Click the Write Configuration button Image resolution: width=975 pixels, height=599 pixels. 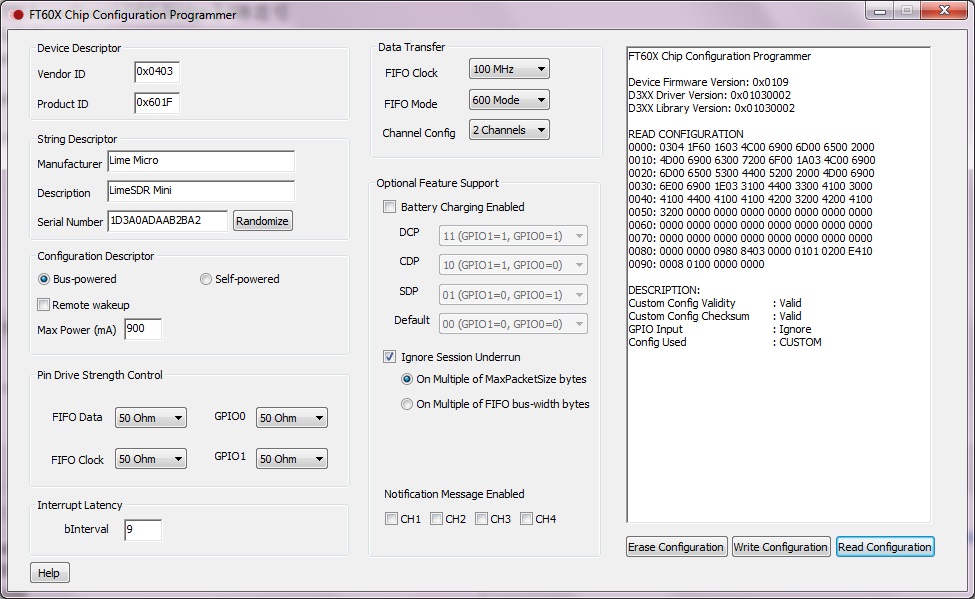pyautogui.click(x=781, y=547)
